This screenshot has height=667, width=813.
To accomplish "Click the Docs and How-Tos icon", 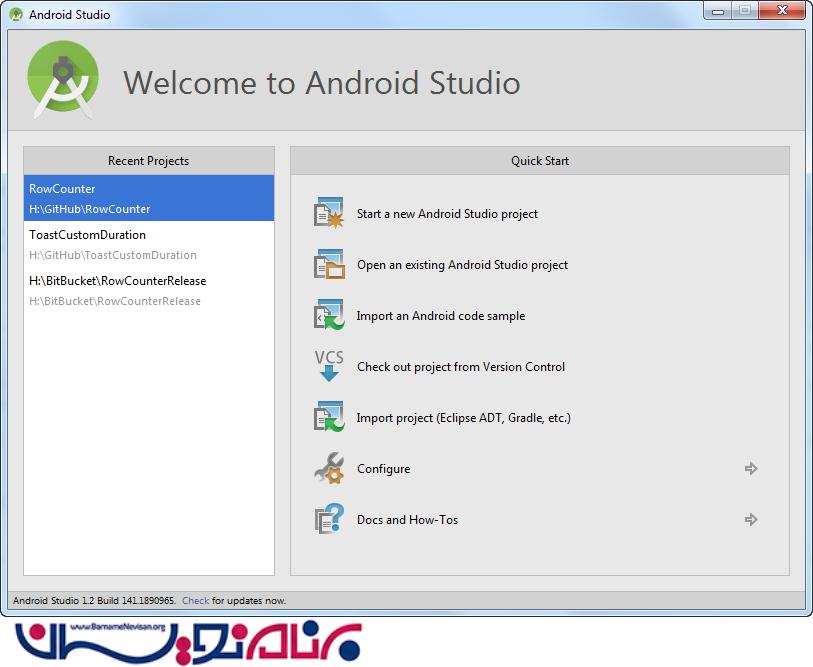I will point(328,519).
